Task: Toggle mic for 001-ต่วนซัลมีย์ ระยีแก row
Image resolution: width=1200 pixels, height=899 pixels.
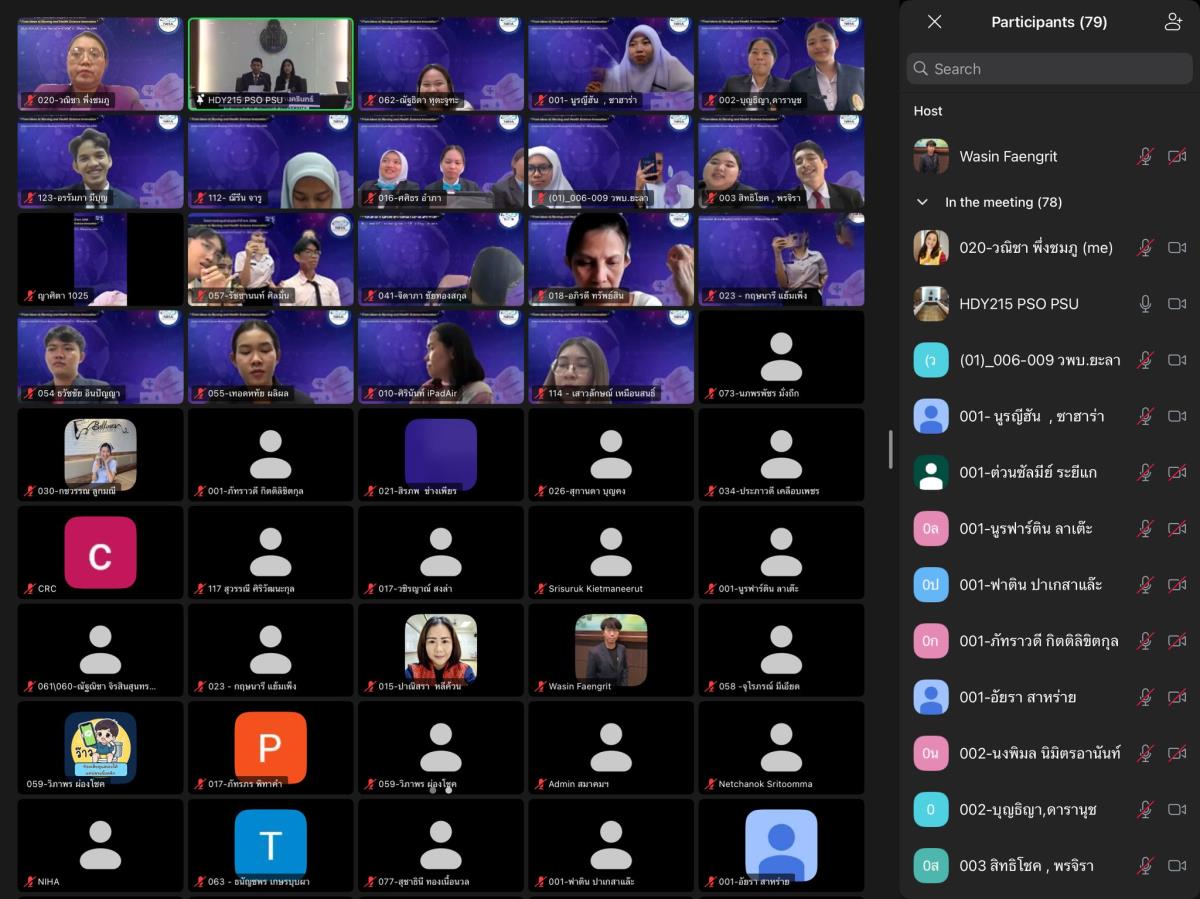Action: click(x=1146, y=472)
